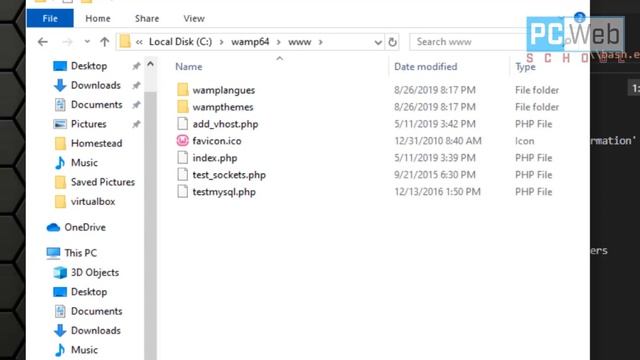Click navigation pane scrollbar up arrow
640x360 pixels.
click(150, 64)
